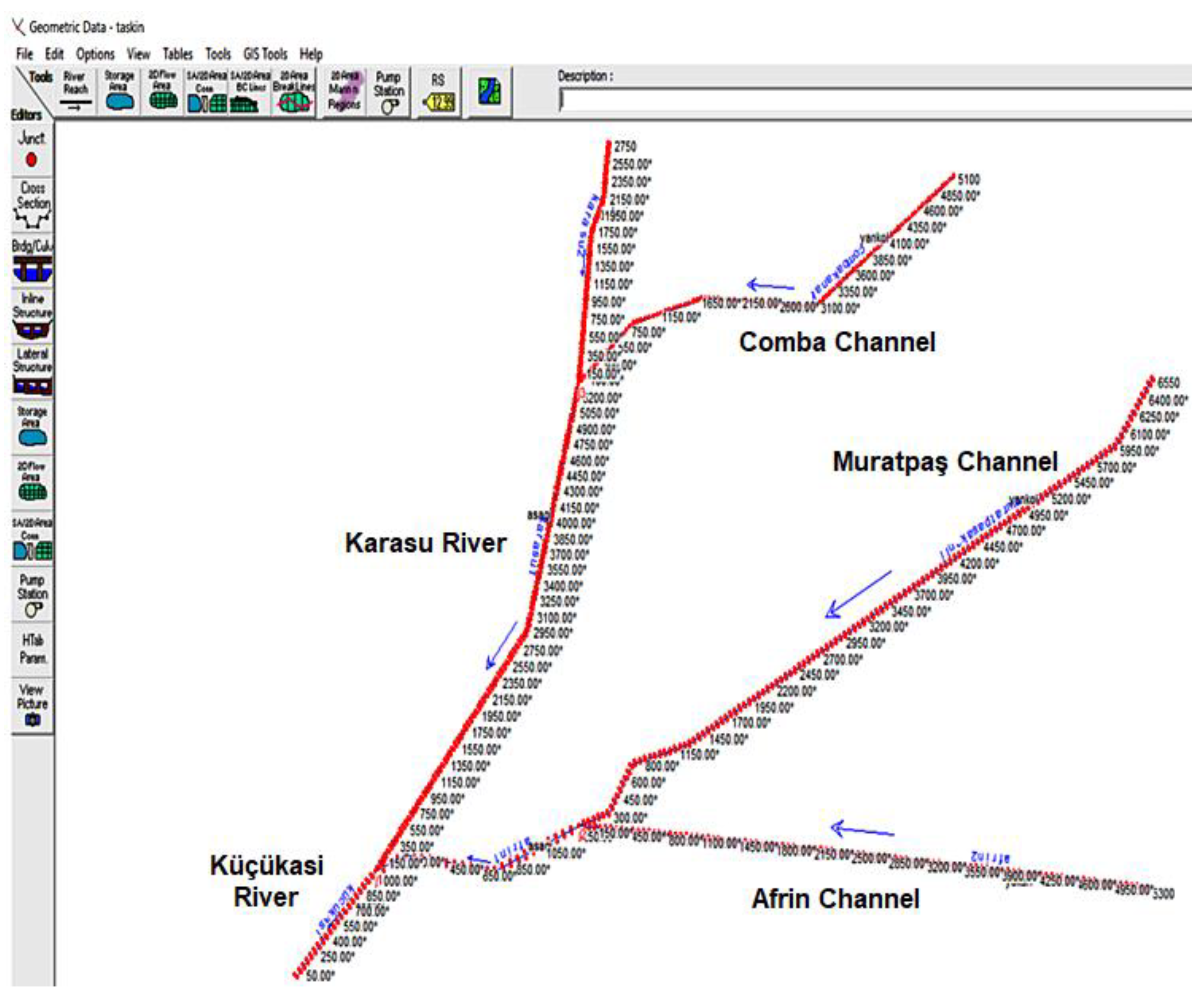Open the File menu
Image resolution: width=1204 pixels, height=993 pixels.
(x=24, y=54)
